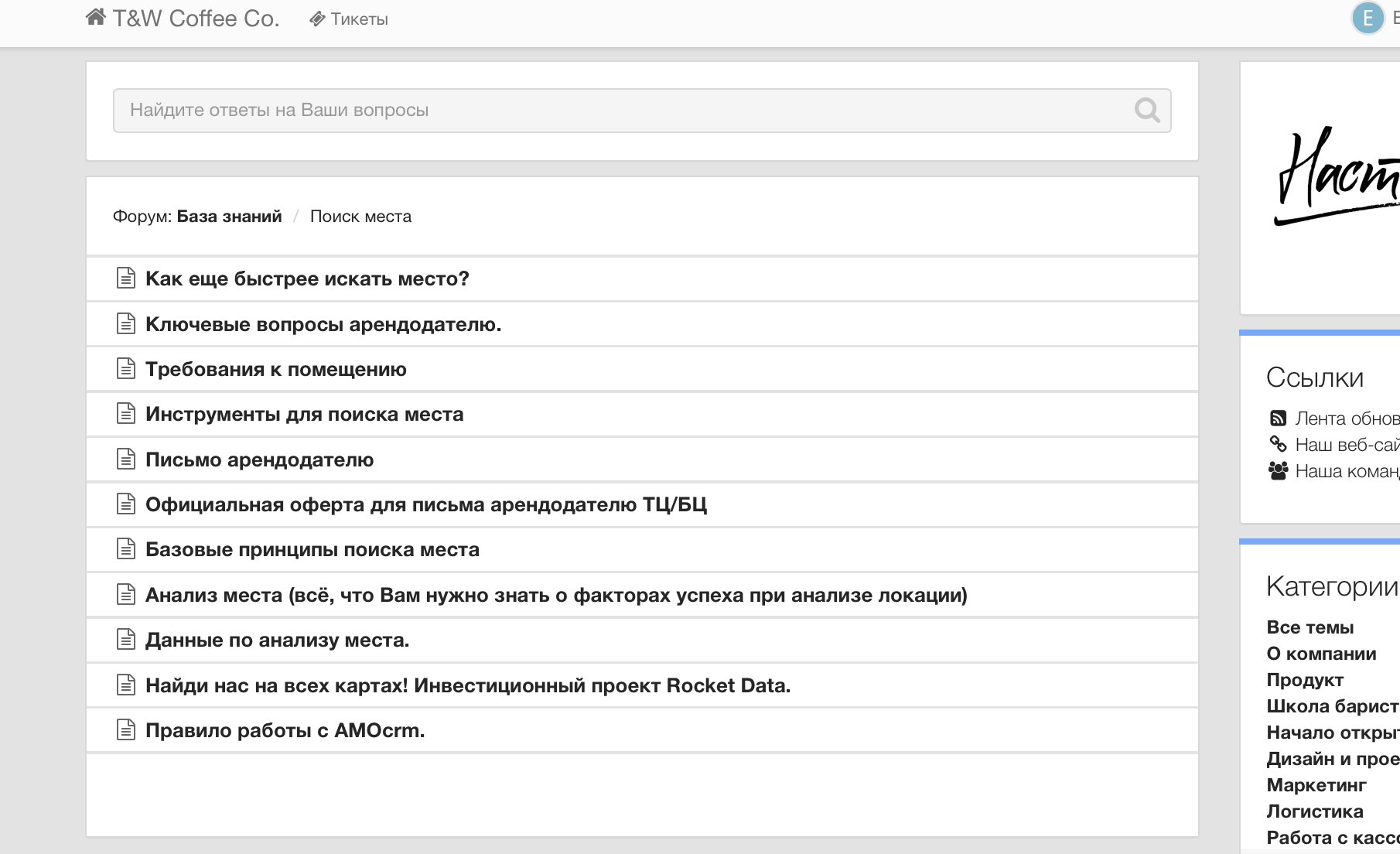1400x854 pixels.
Task: Open article Ключевые вопросы арендодателю.
Action: click(323, 324)
